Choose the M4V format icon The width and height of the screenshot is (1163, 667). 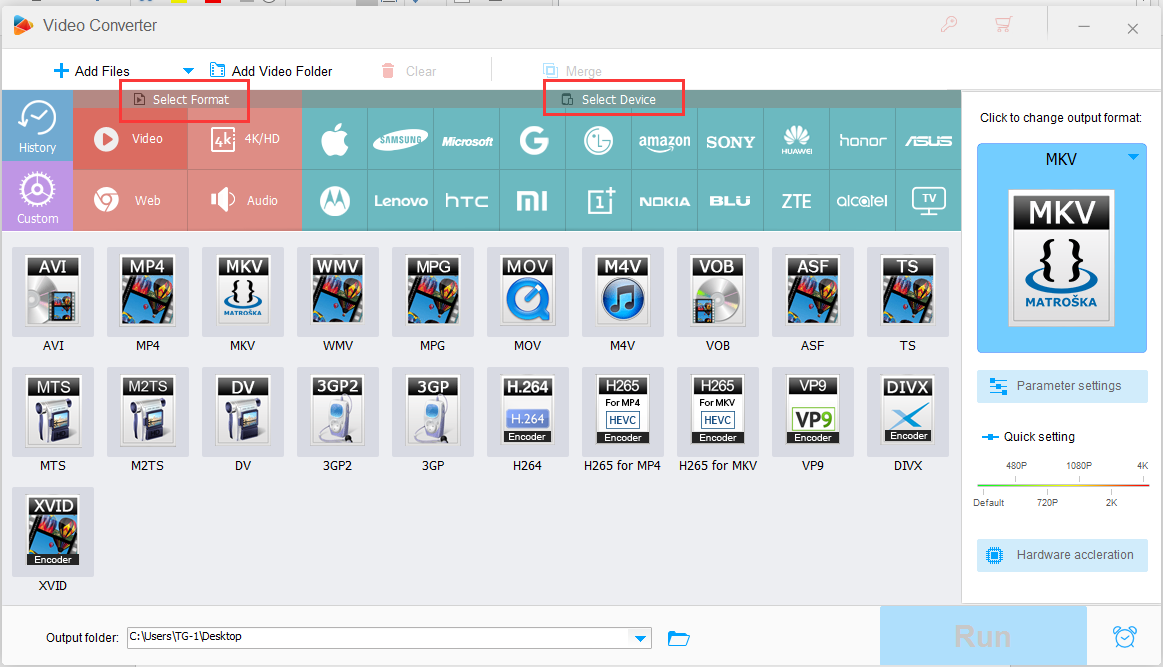[622, 292]
